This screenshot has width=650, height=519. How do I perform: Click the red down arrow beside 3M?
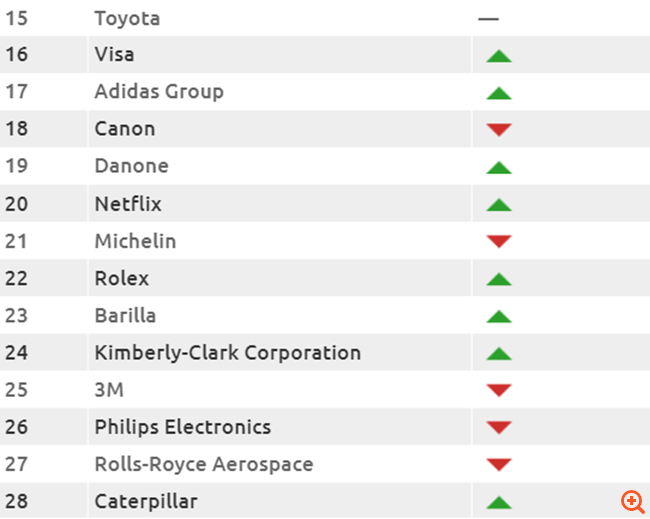pyautogui.click(x=498, y=390)
